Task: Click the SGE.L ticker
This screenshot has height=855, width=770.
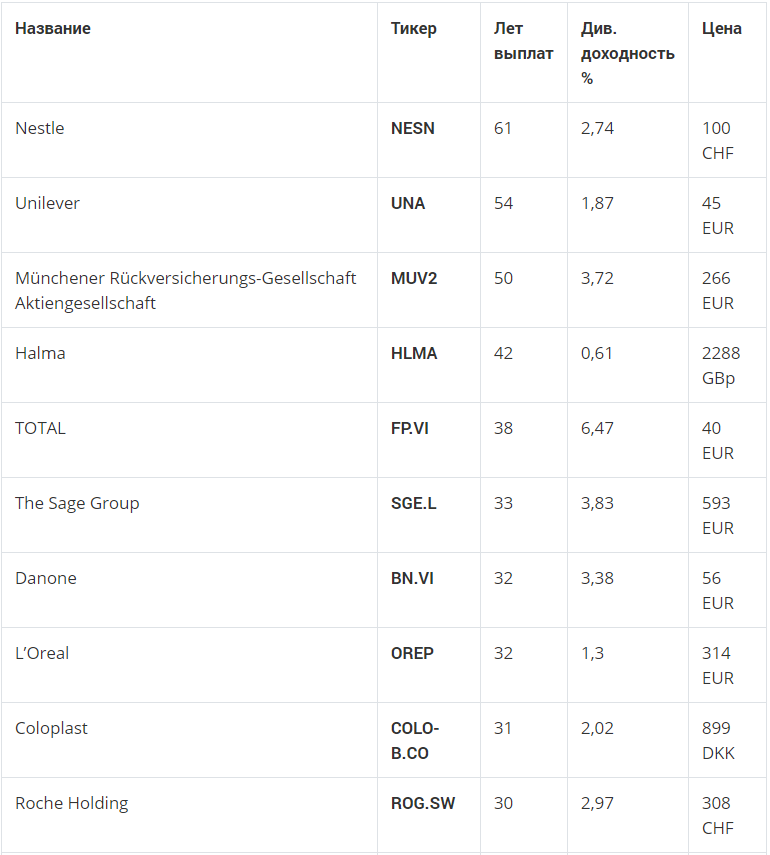Action: tap(413, 503)
